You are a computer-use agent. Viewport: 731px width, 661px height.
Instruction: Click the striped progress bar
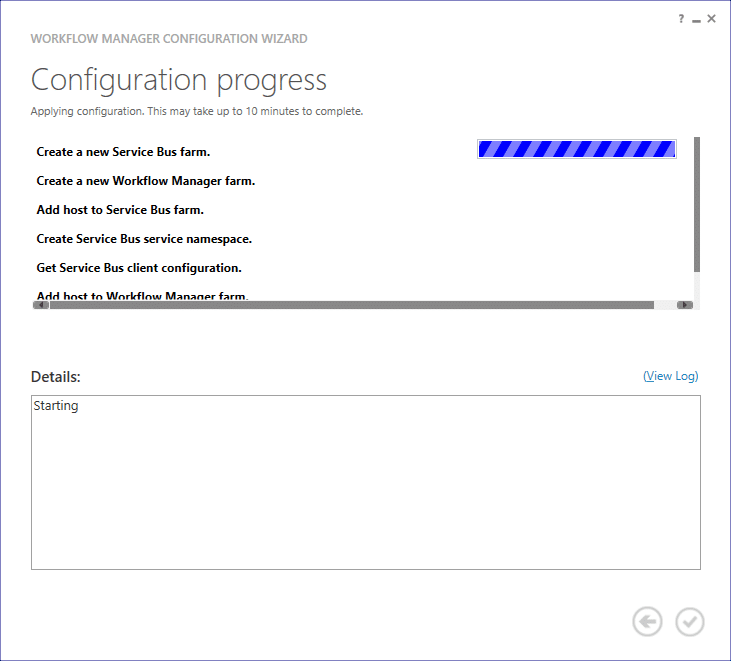[x=577, y=149]
